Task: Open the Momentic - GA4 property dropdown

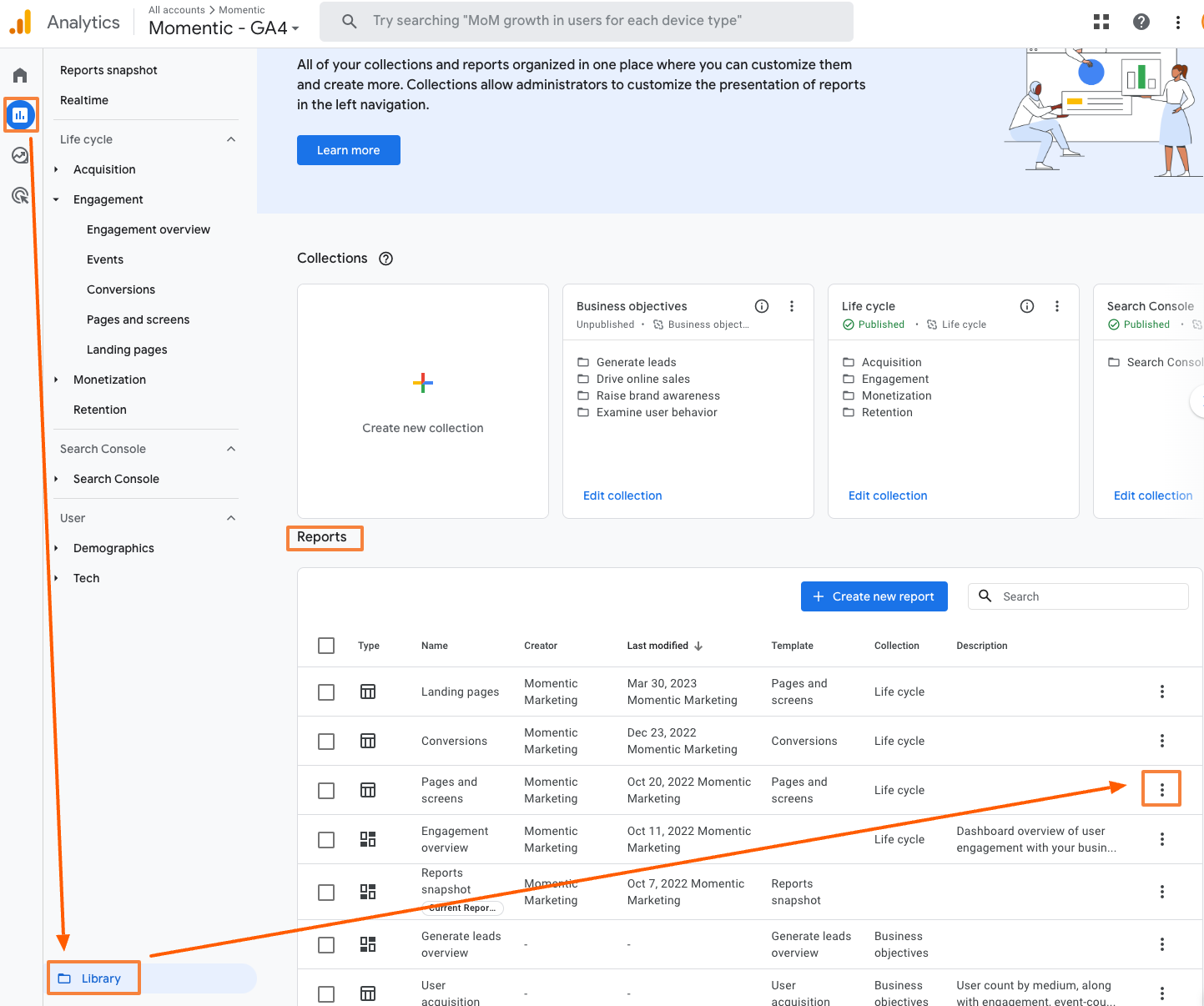Action: 224,28
